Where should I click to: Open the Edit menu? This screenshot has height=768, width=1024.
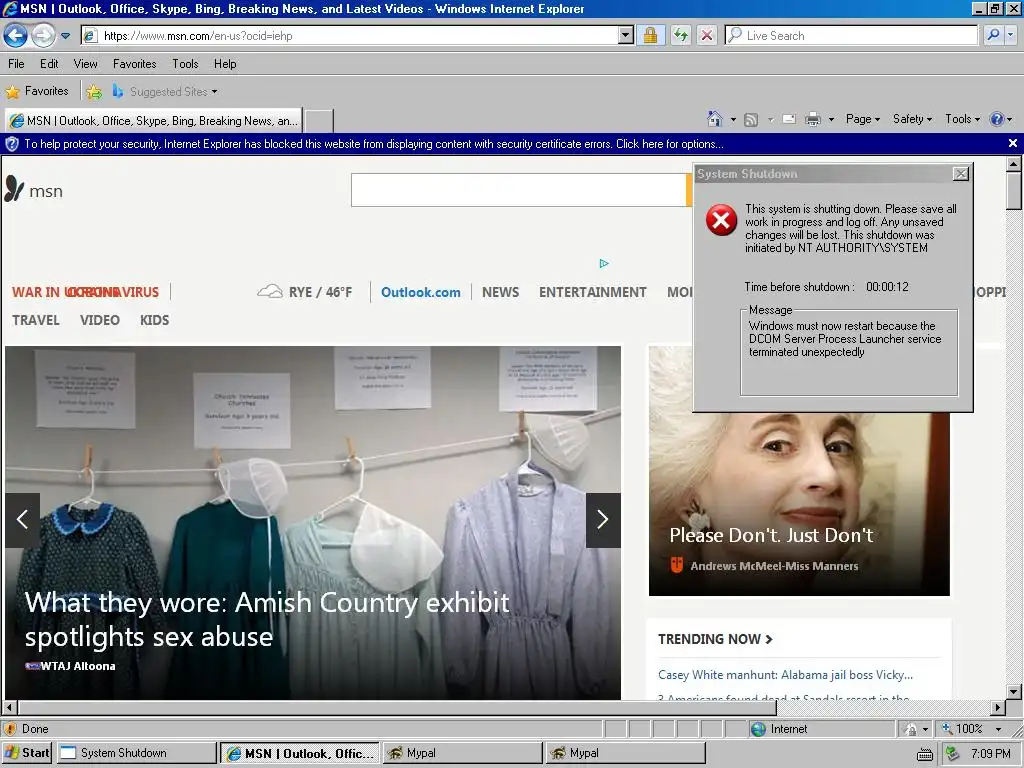tap(49, 64)
